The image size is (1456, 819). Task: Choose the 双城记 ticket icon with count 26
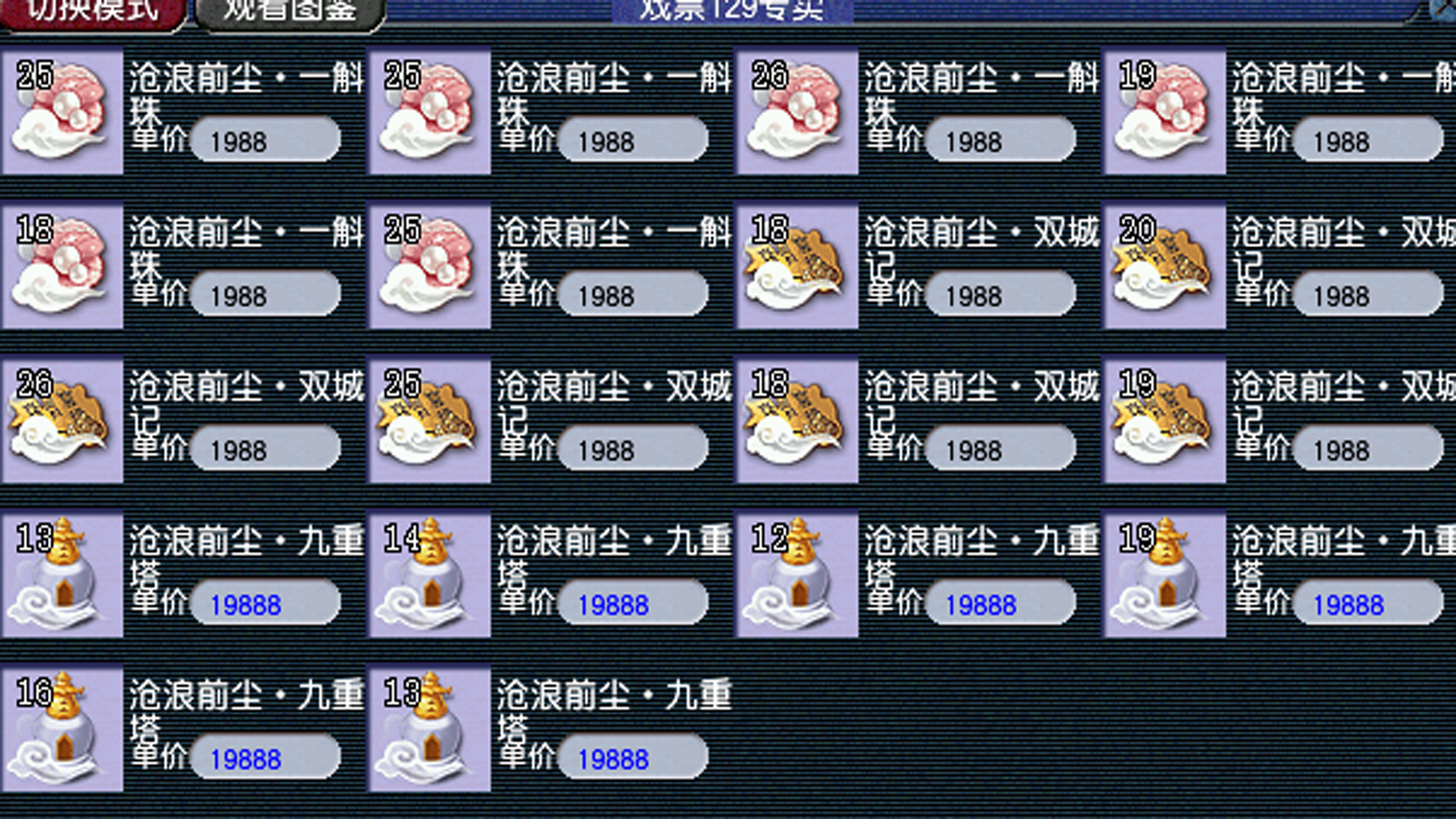pyautogui.click(x=62, y=420)
